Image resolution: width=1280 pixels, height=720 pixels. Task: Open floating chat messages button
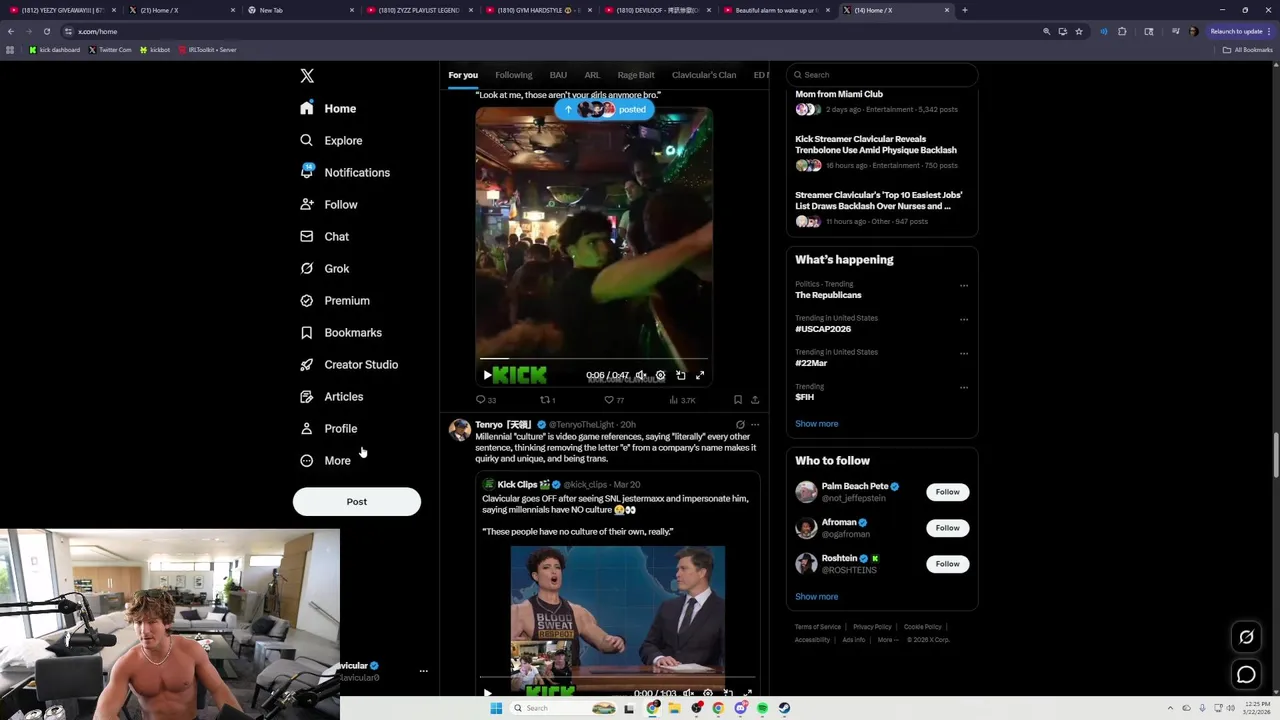[1246, 675]
